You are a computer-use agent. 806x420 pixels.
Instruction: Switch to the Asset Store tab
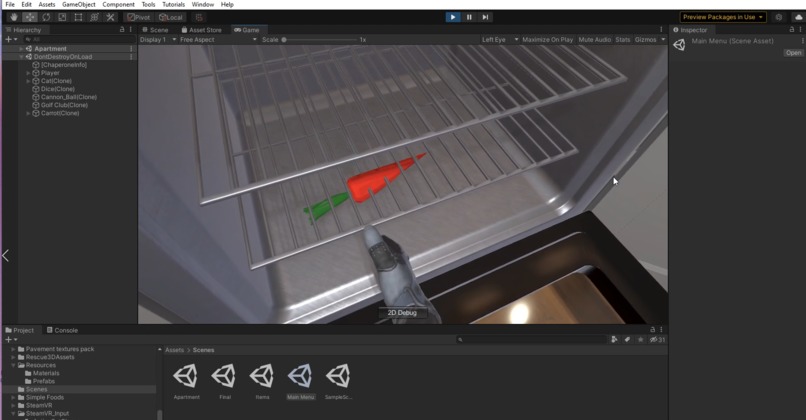202,30
